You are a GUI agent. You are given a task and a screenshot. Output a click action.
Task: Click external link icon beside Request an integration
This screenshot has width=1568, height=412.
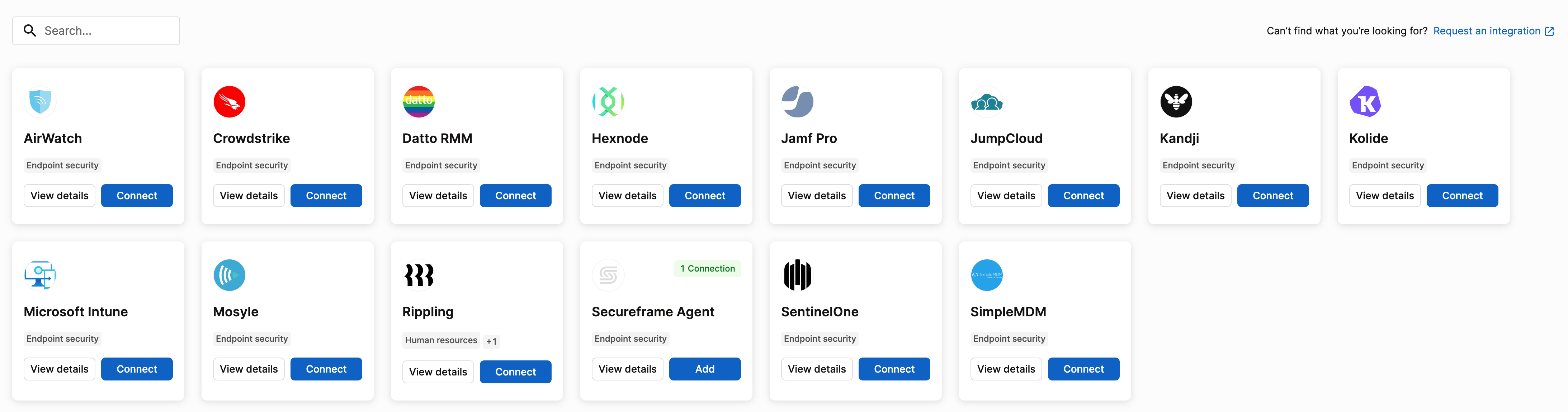[1549, 31]
